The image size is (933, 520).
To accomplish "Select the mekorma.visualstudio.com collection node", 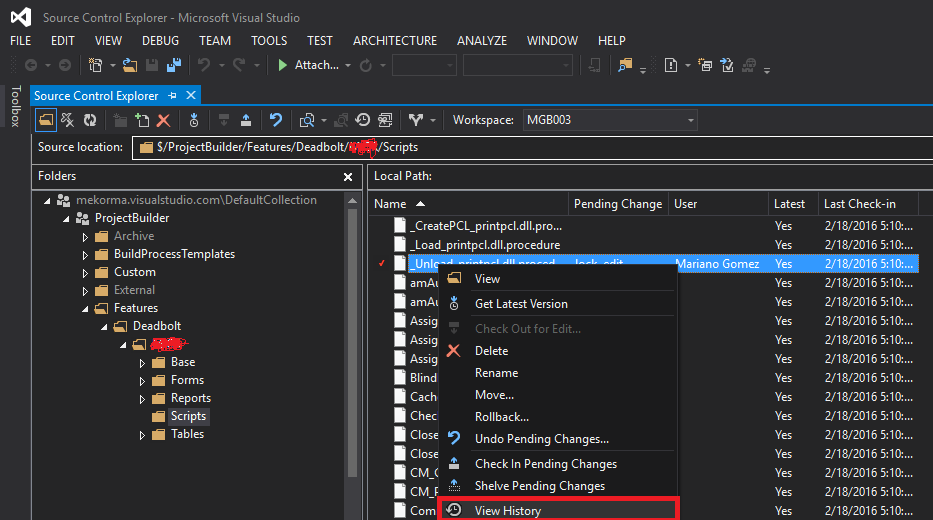I will click(196, 200).
